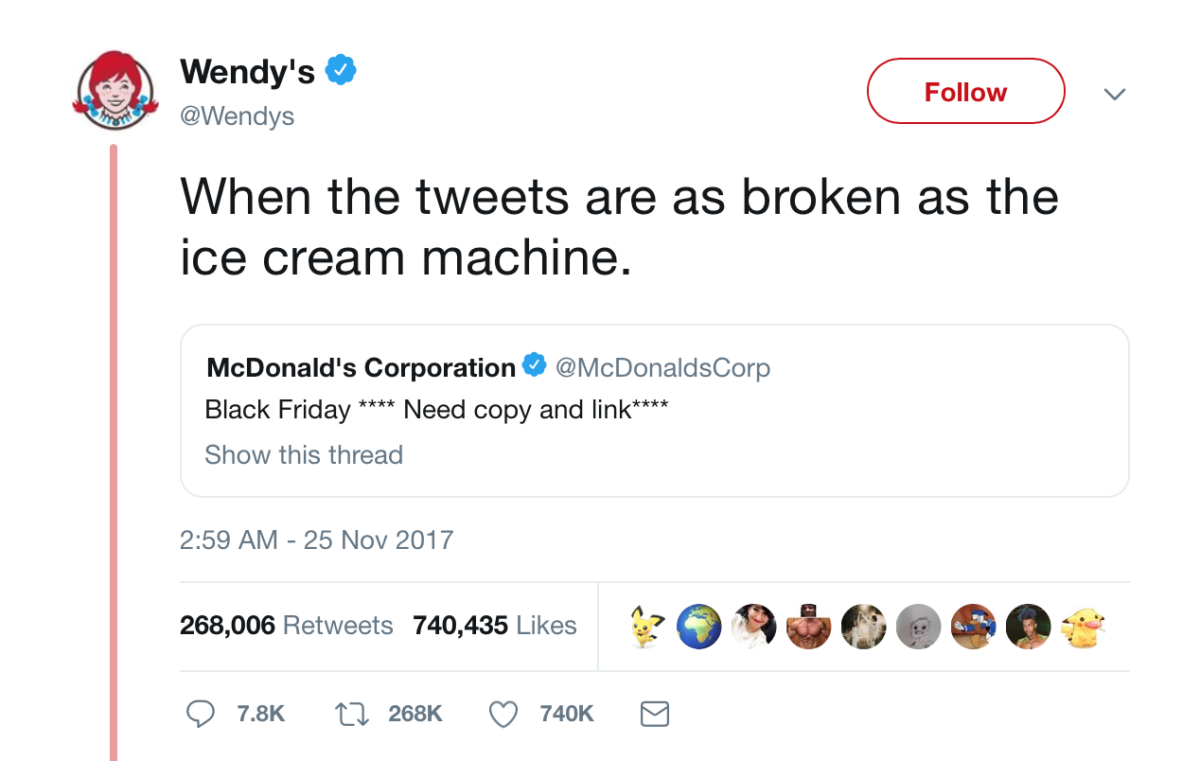Click the 2:59 AM - 25 Nov 2017 timestamp
Viewport: 1200px width, 761px height.
[x=316, y=540]
